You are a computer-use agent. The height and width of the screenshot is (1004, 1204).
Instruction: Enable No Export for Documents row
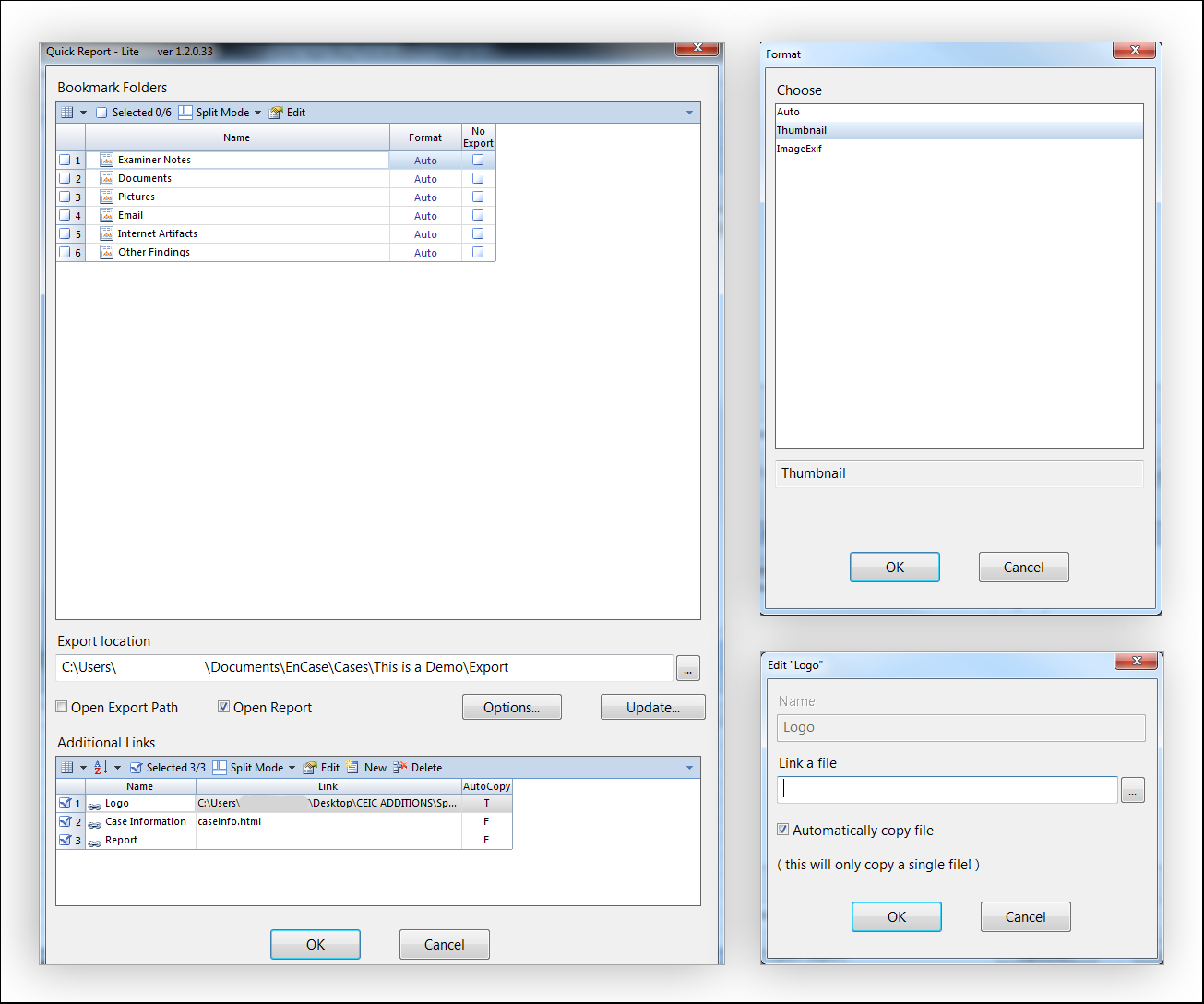pyautogui.click(x=478, y=178)
